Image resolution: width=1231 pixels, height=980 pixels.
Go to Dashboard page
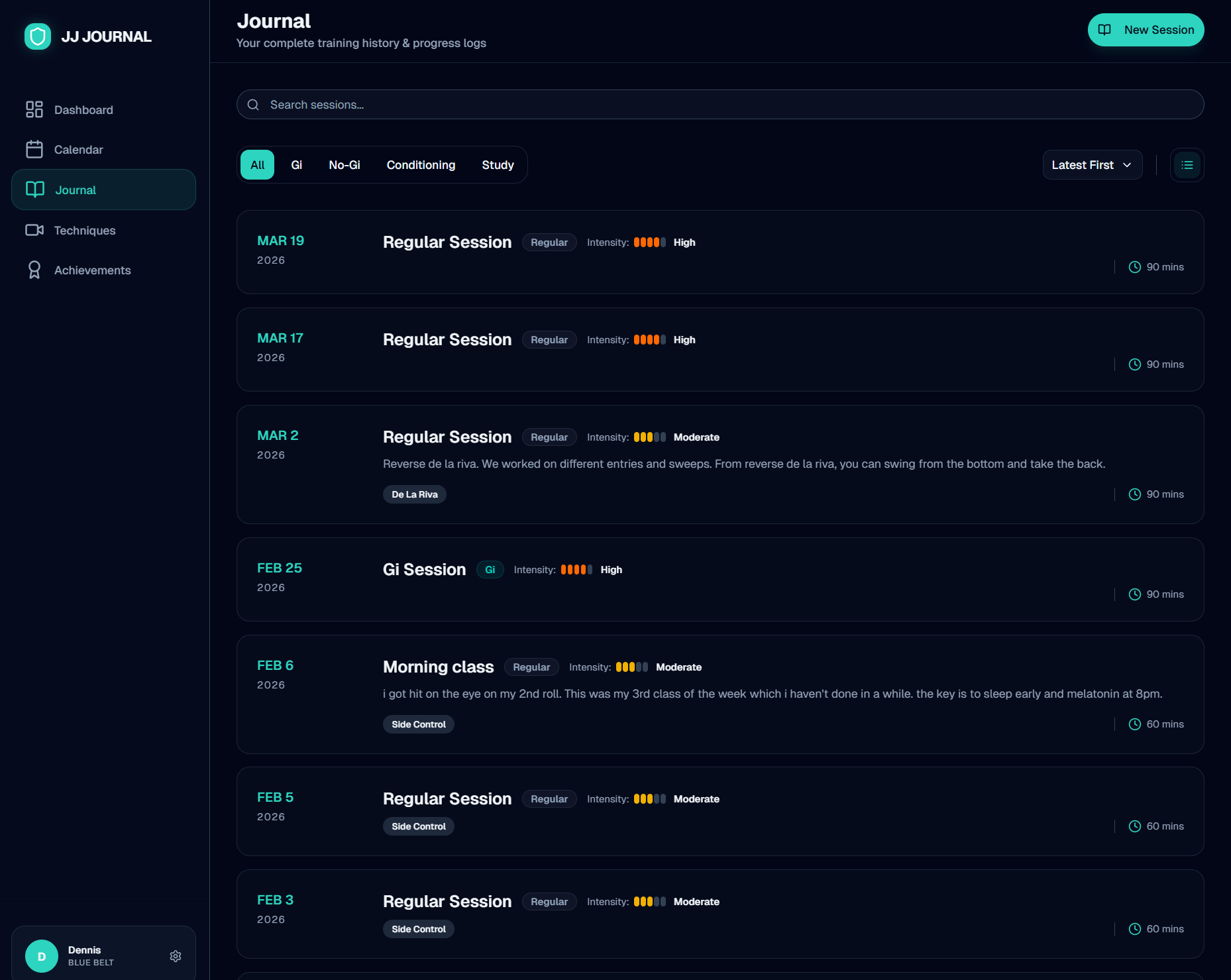pos(103,110)
